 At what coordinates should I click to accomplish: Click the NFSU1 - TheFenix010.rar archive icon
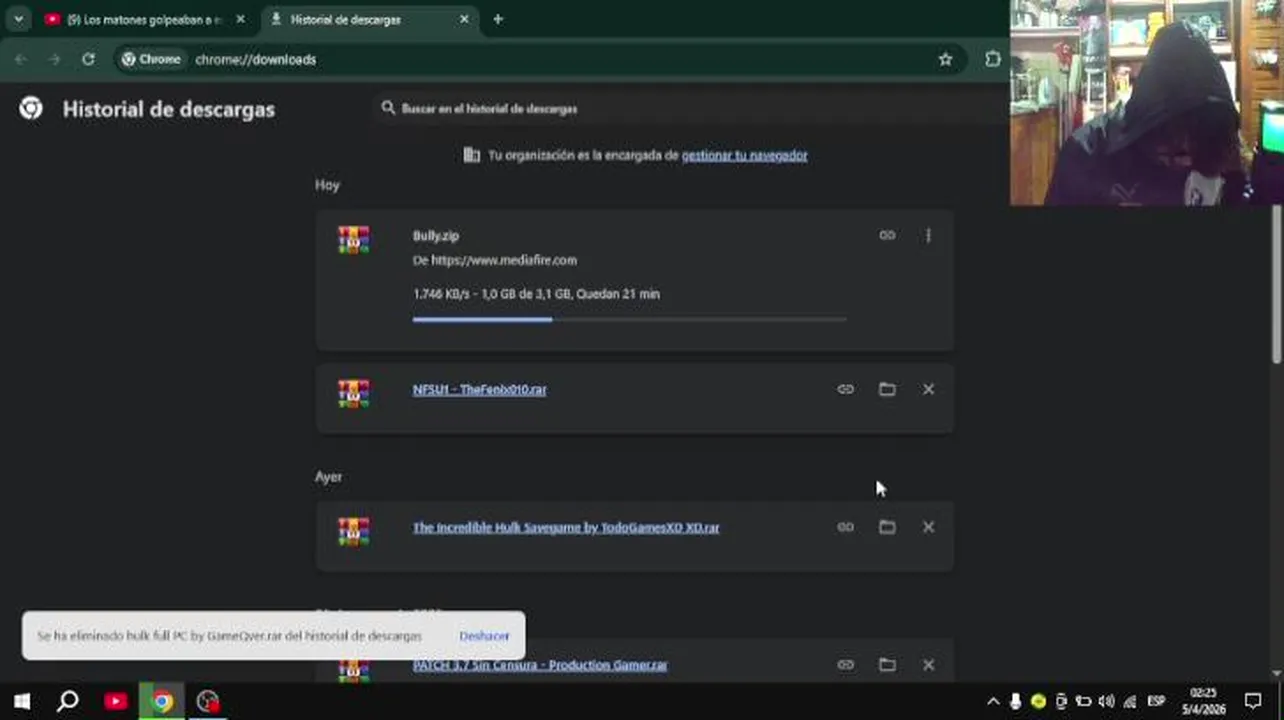click(353, 393)
